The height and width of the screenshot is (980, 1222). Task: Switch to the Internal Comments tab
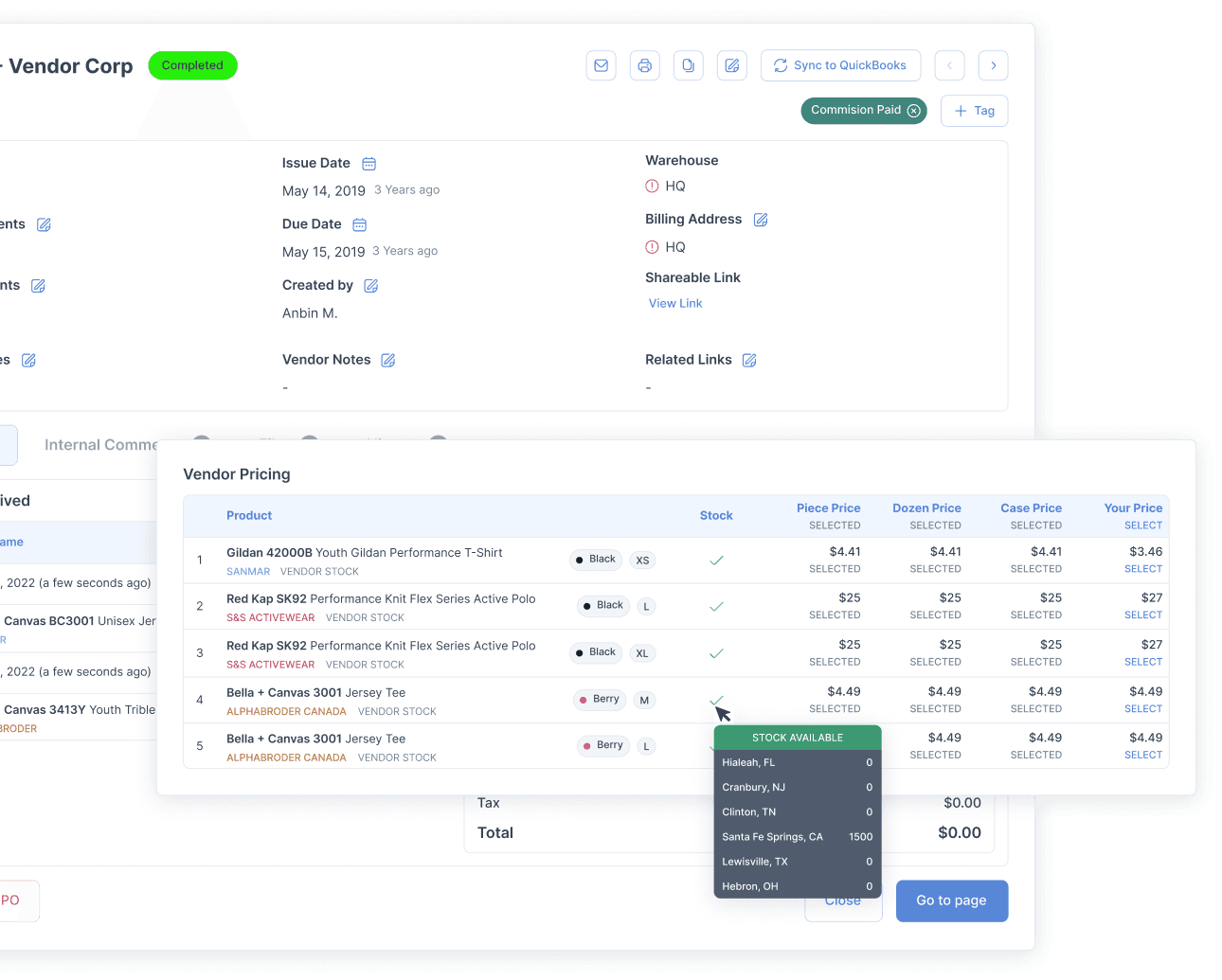100,445
